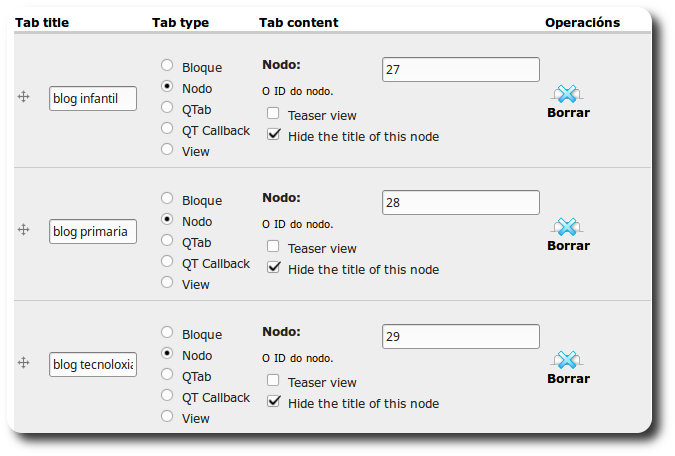This screenshot has height=456, width=675.
Task: Click the delete icon for blog primaria
Action: point(567,227)
